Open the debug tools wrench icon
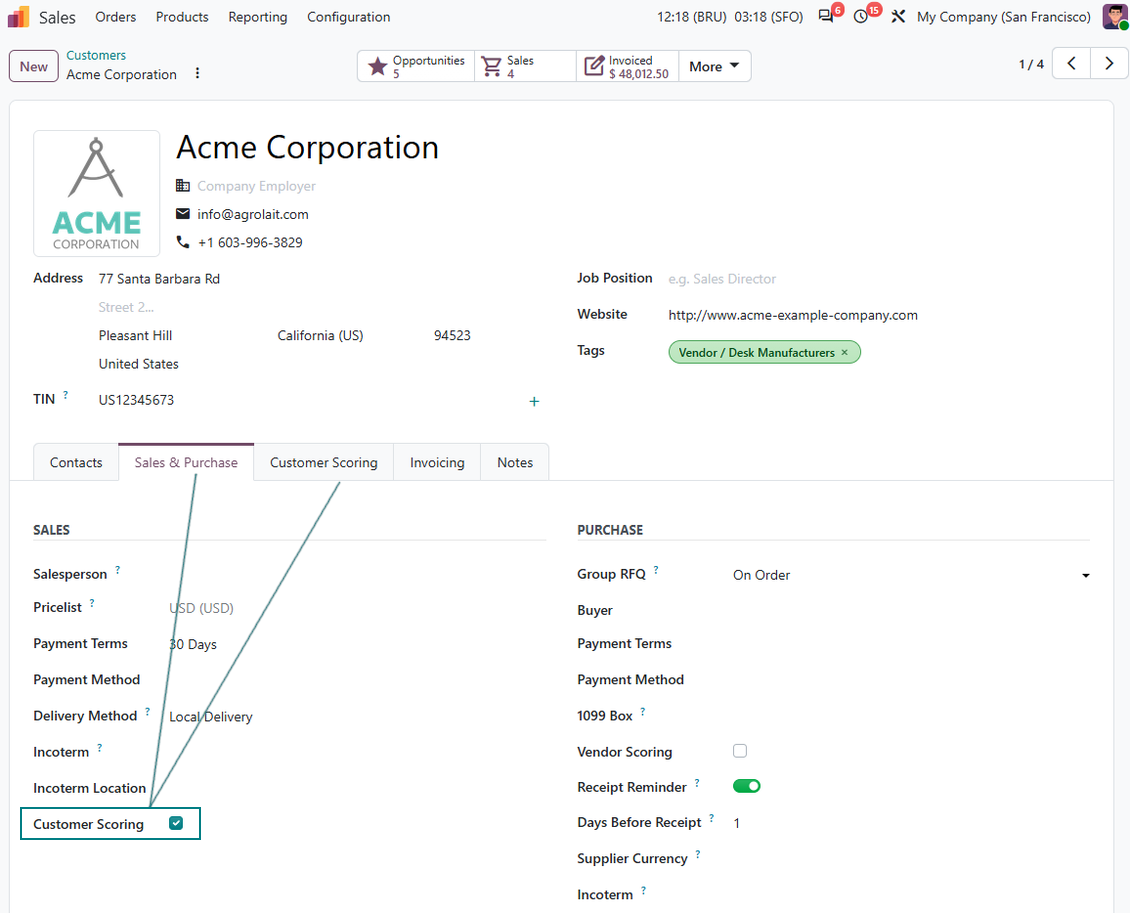The width and height of the screenshot is (1130, 913). pos(898,17)
